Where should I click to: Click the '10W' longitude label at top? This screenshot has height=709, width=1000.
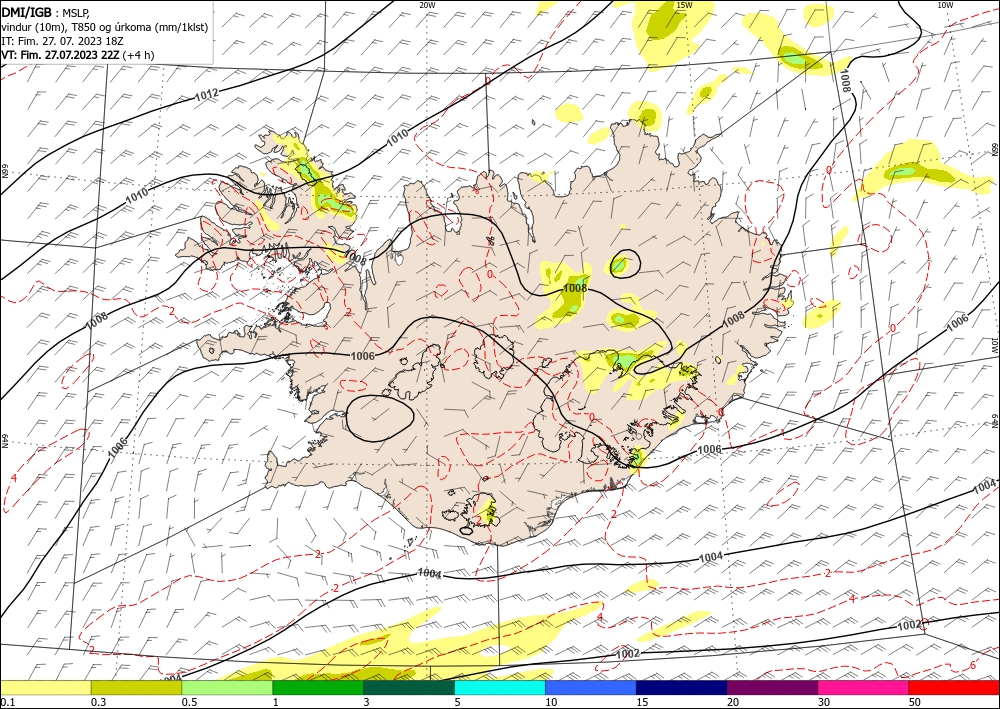click(x=945, y=5)
